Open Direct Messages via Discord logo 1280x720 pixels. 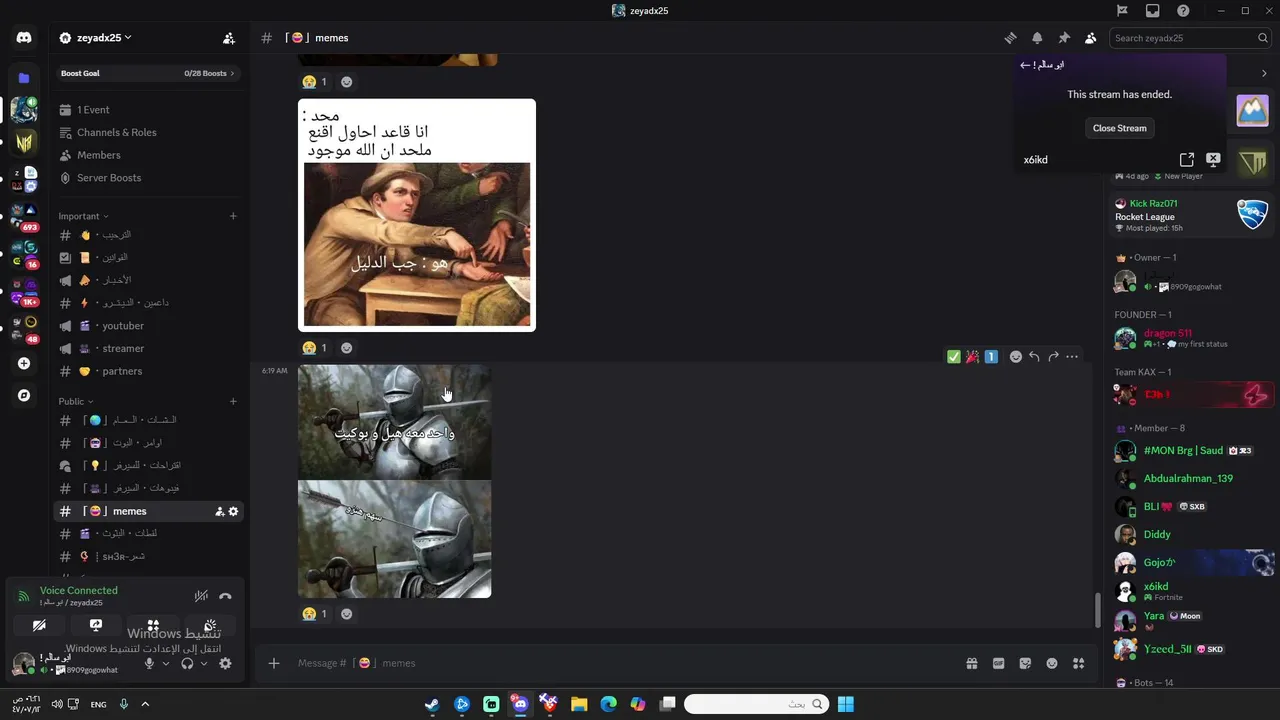tap(24, 38)
